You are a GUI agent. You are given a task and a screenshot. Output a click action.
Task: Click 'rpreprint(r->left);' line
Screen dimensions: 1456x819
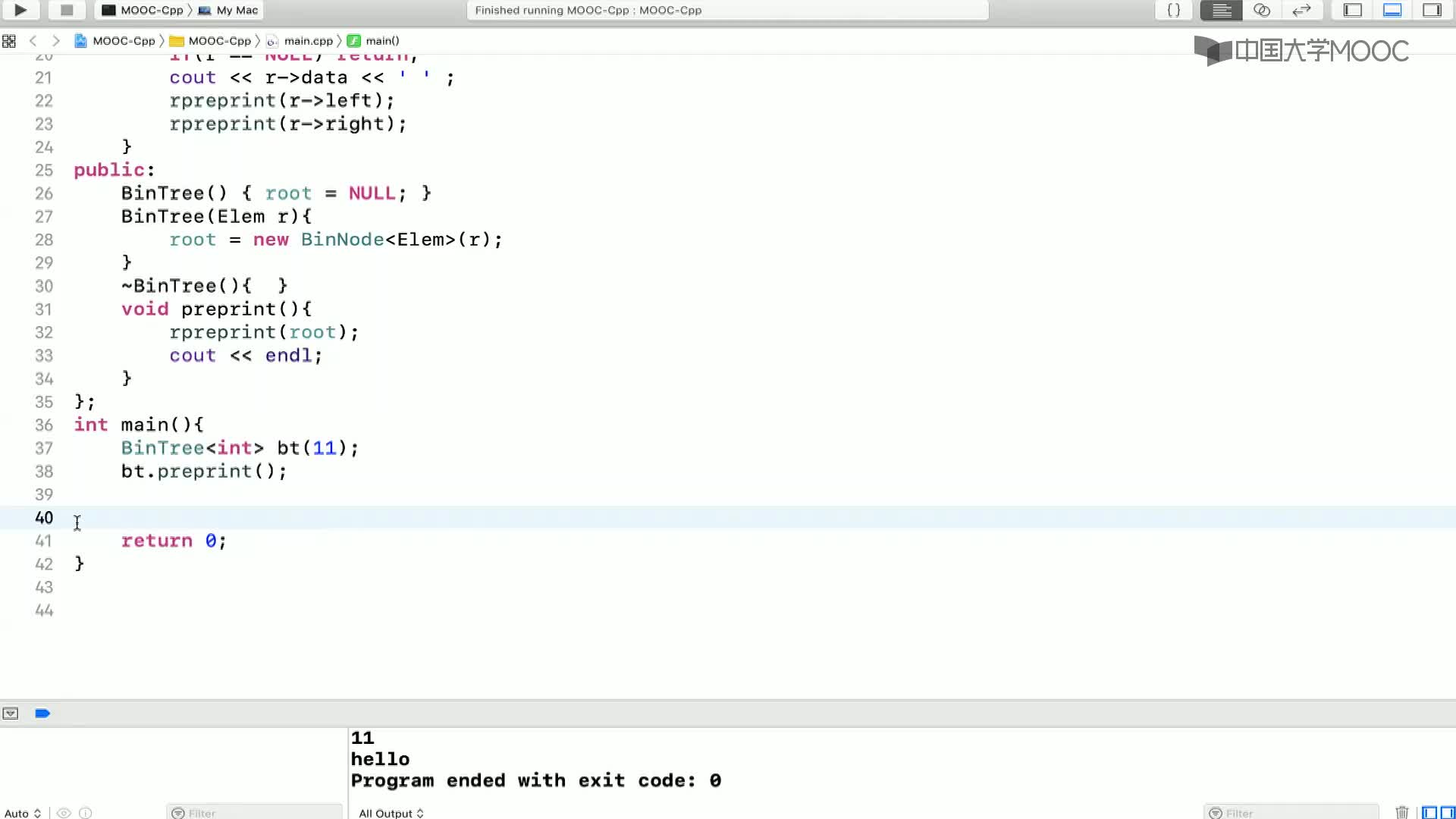pos(281,101)
